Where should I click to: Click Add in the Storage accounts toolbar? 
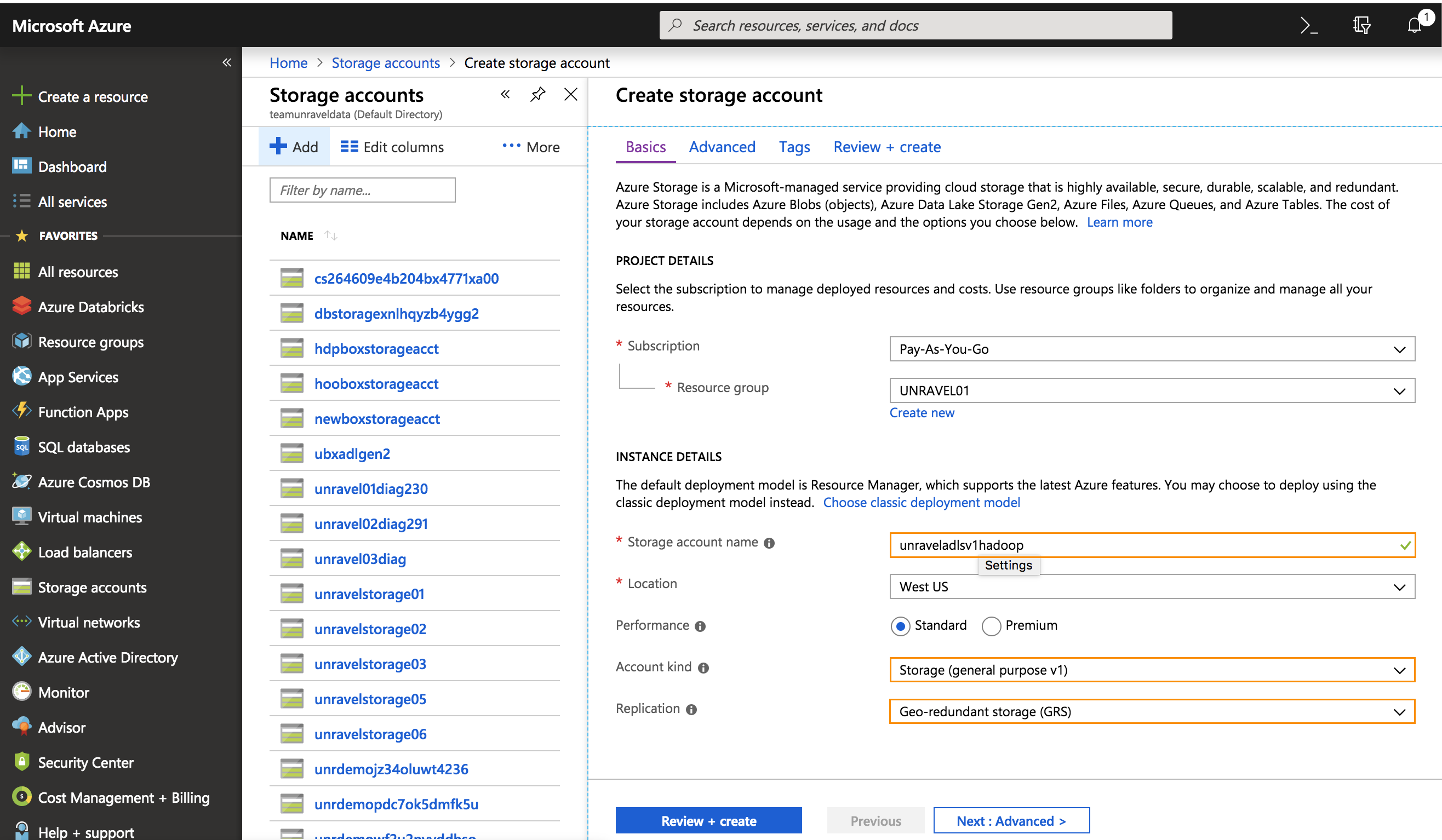pyautogui.click(x=294, y=147)
